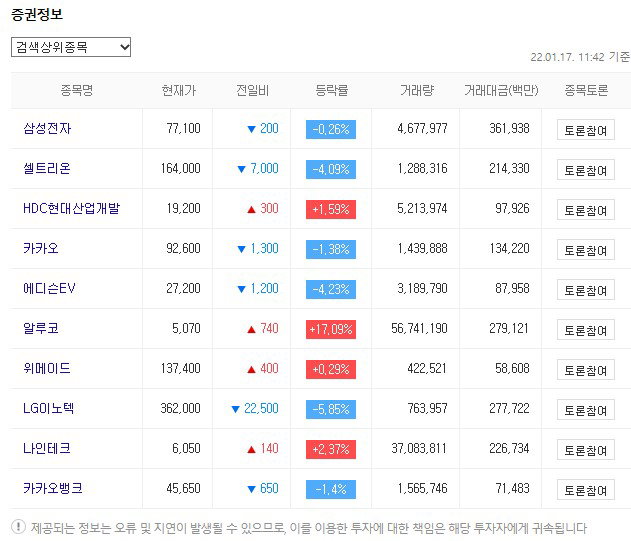Click 토론참여 button for 카카오 row
Viewport: 631px width, 541px height.
586,250
